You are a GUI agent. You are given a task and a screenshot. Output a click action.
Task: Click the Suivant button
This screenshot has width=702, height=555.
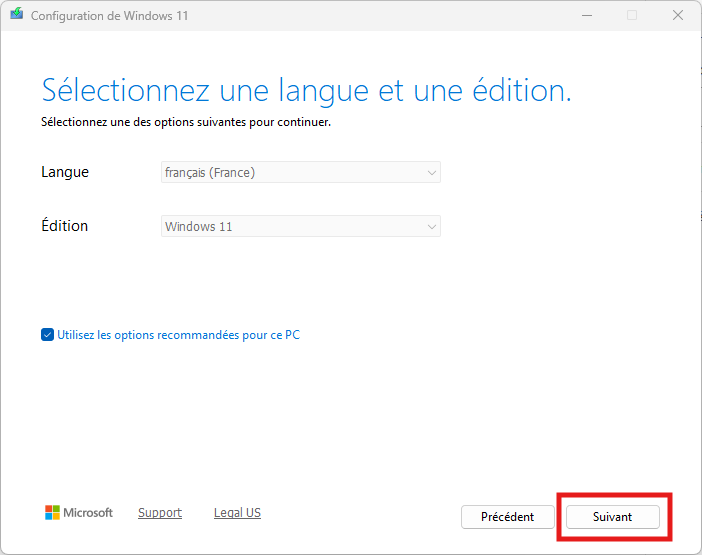(x=612, y=517)
